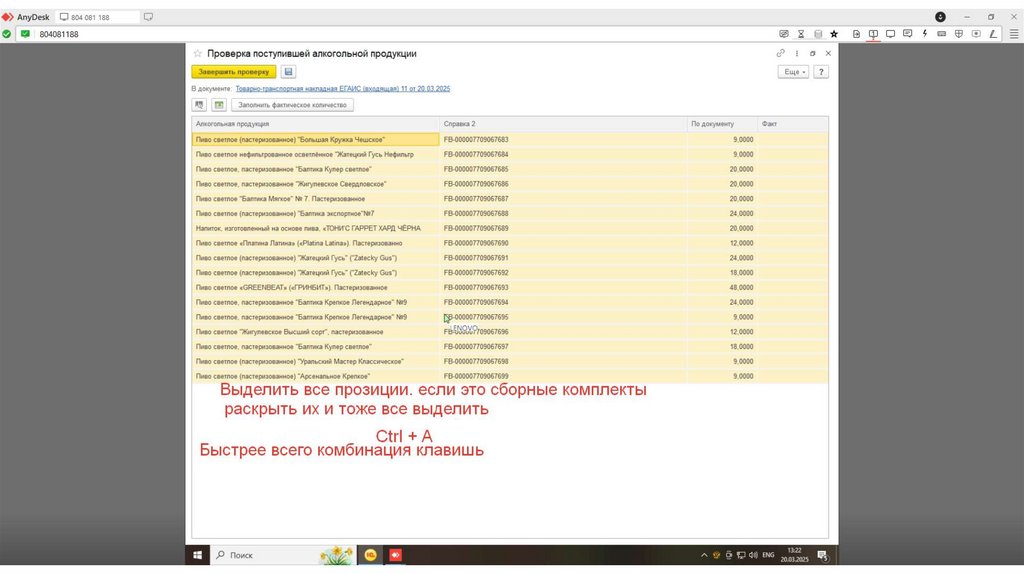Click the AnyDesk hourglass icon
The width and height of the screenshot is (1024, 574).
[801, 34]
